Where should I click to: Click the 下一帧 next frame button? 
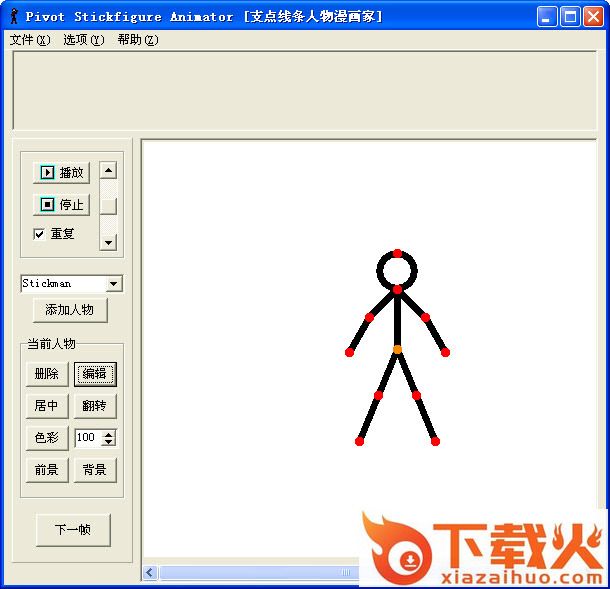(73, 530)
